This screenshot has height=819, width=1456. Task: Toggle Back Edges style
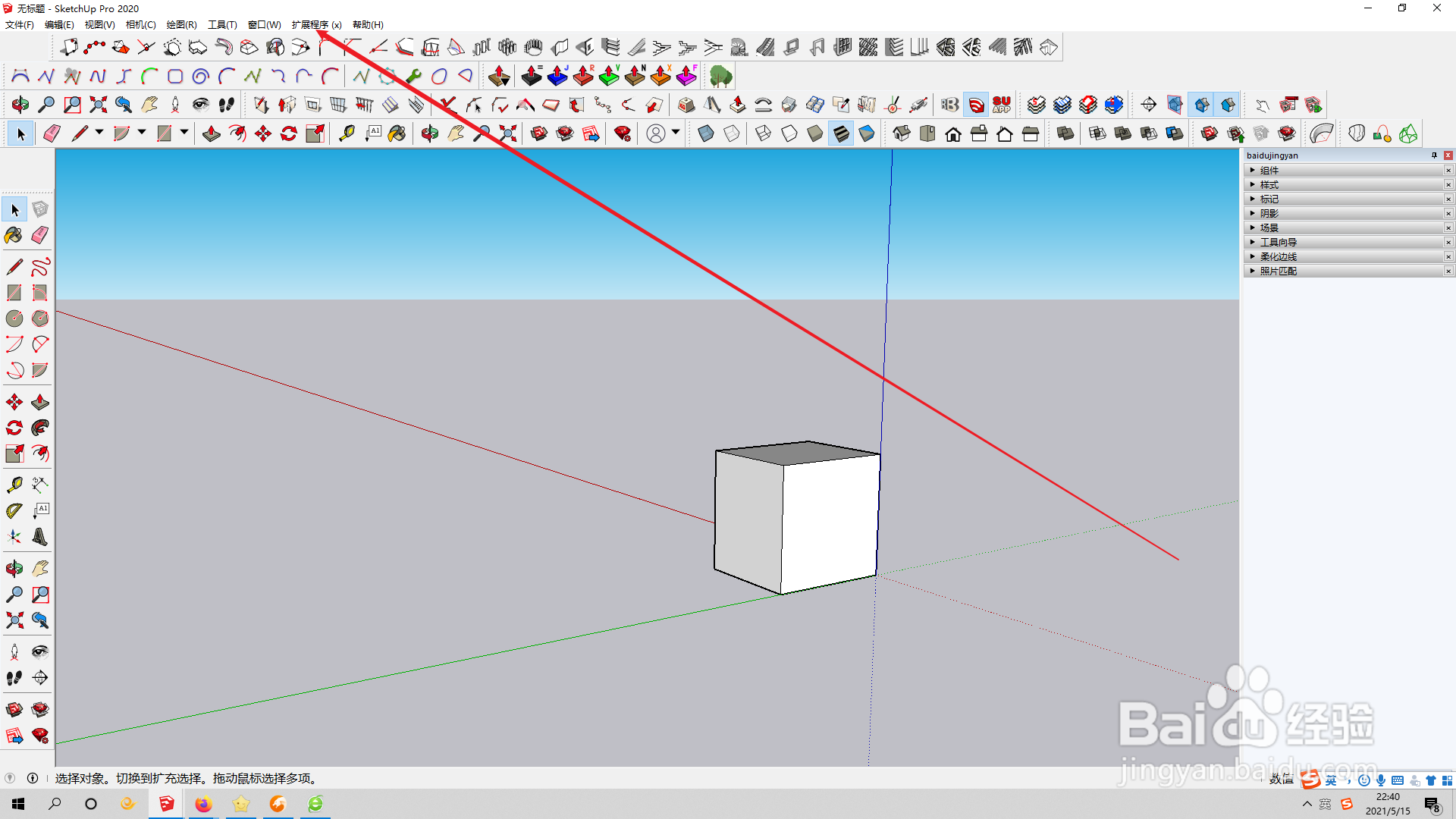tap(732, 134)
